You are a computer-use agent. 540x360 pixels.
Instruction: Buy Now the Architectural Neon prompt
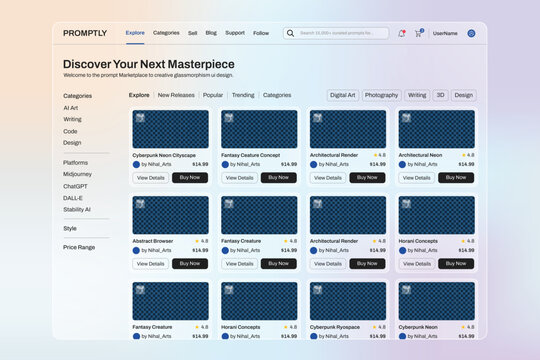click(x=456, y=177)
